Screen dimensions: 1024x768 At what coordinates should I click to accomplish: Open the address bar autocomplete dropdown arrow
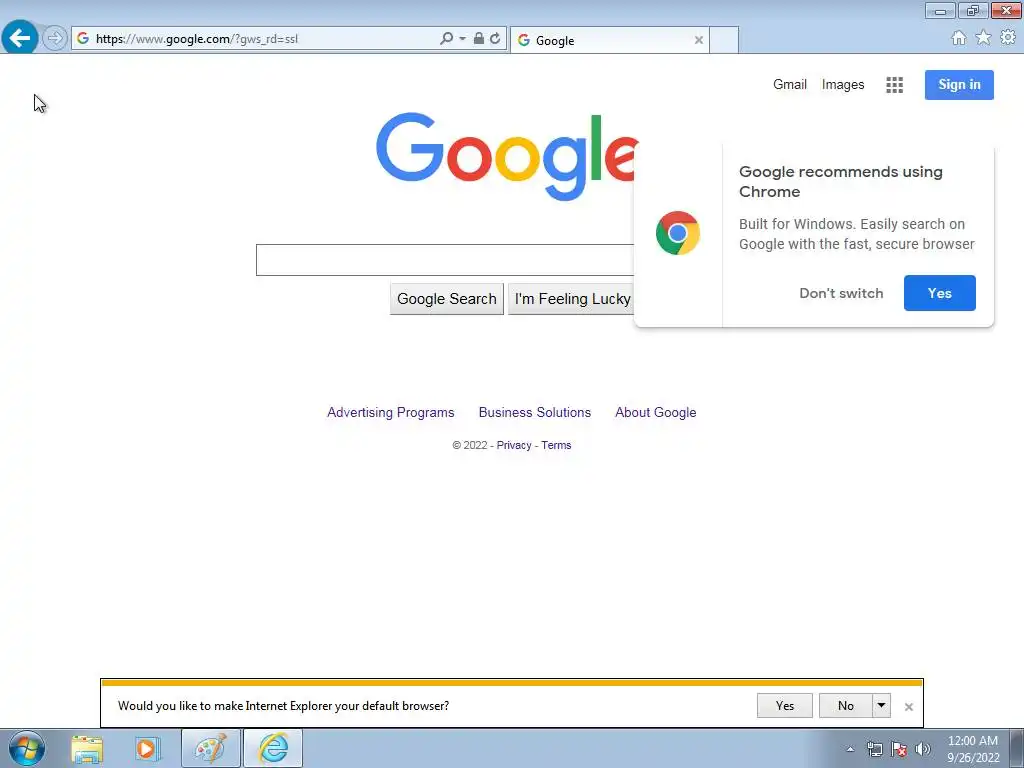tap(462, 39)
